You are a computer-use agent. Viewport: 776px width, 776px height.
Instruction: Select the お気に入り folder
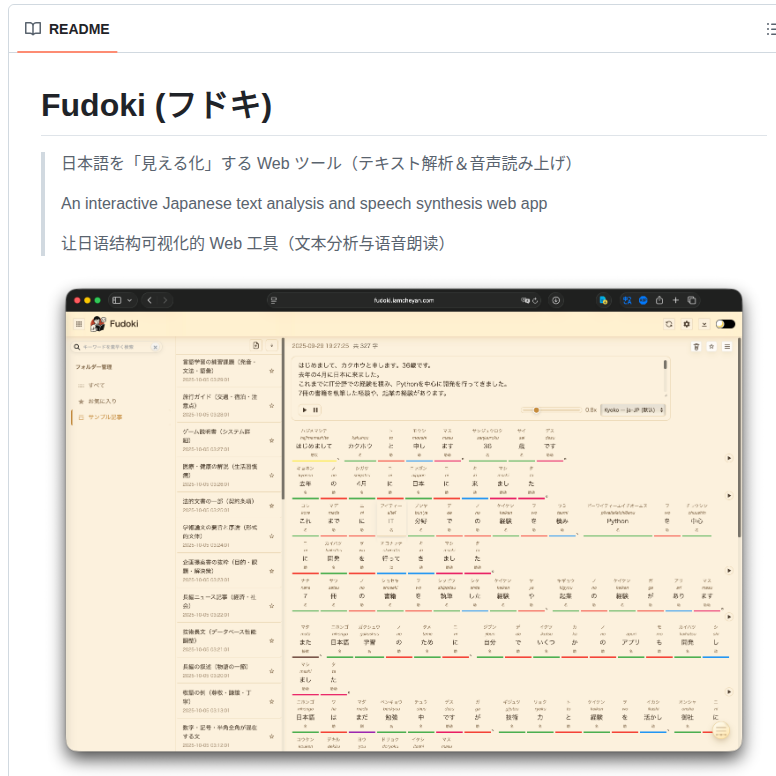pyautogui.click(x=102, y=401)
